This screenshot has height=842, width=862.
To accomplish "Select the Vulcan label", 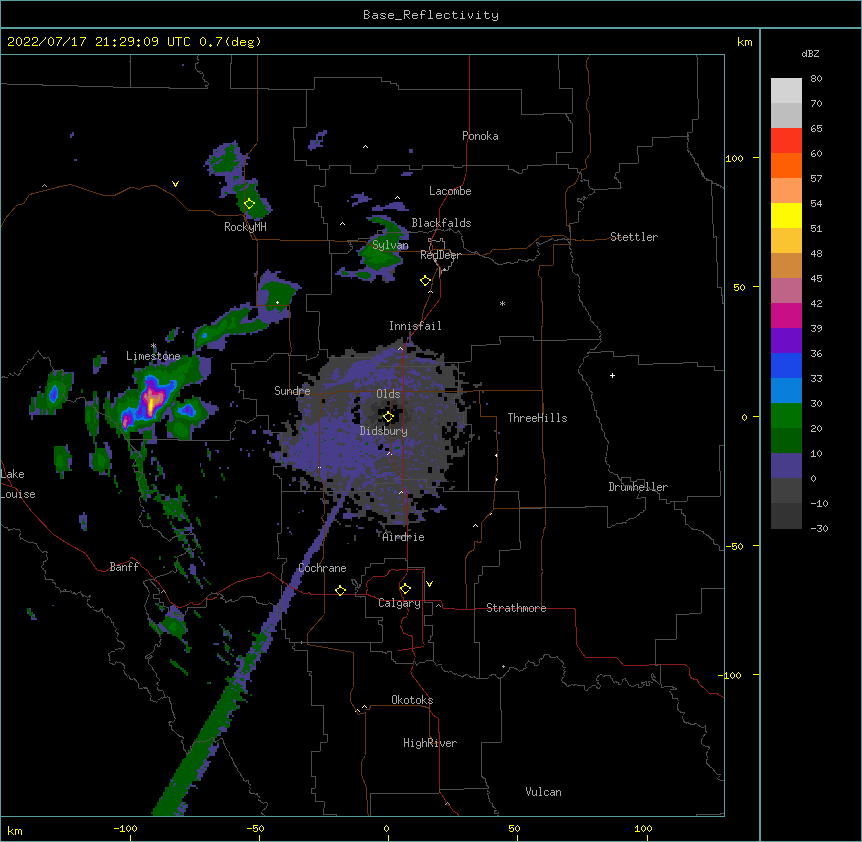I will (x=543, y=792).
